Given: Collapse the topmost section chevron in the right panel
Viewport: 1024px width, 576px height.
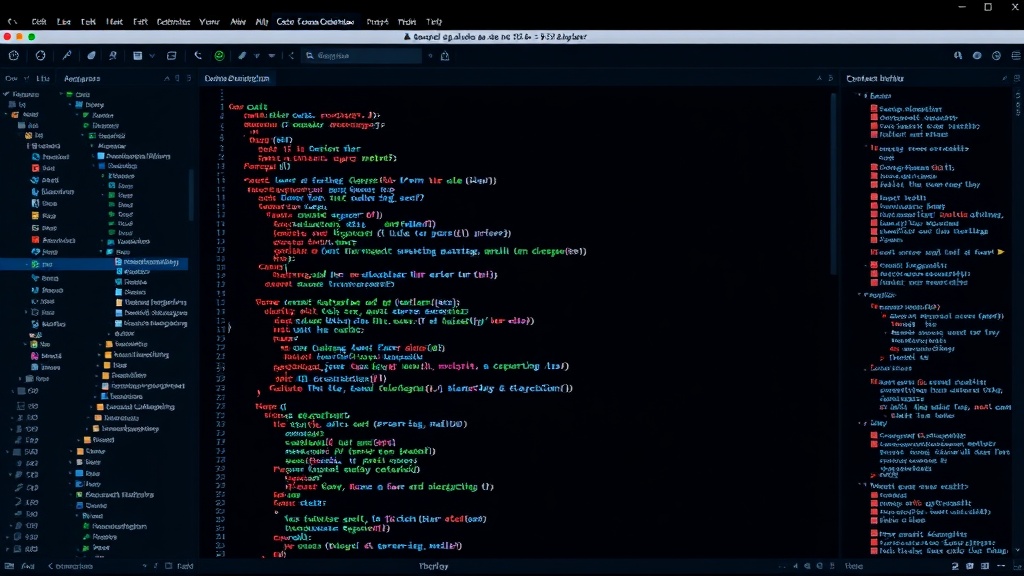Looking at the screenshot, I should pyautogui.click(x=859, y=96).
